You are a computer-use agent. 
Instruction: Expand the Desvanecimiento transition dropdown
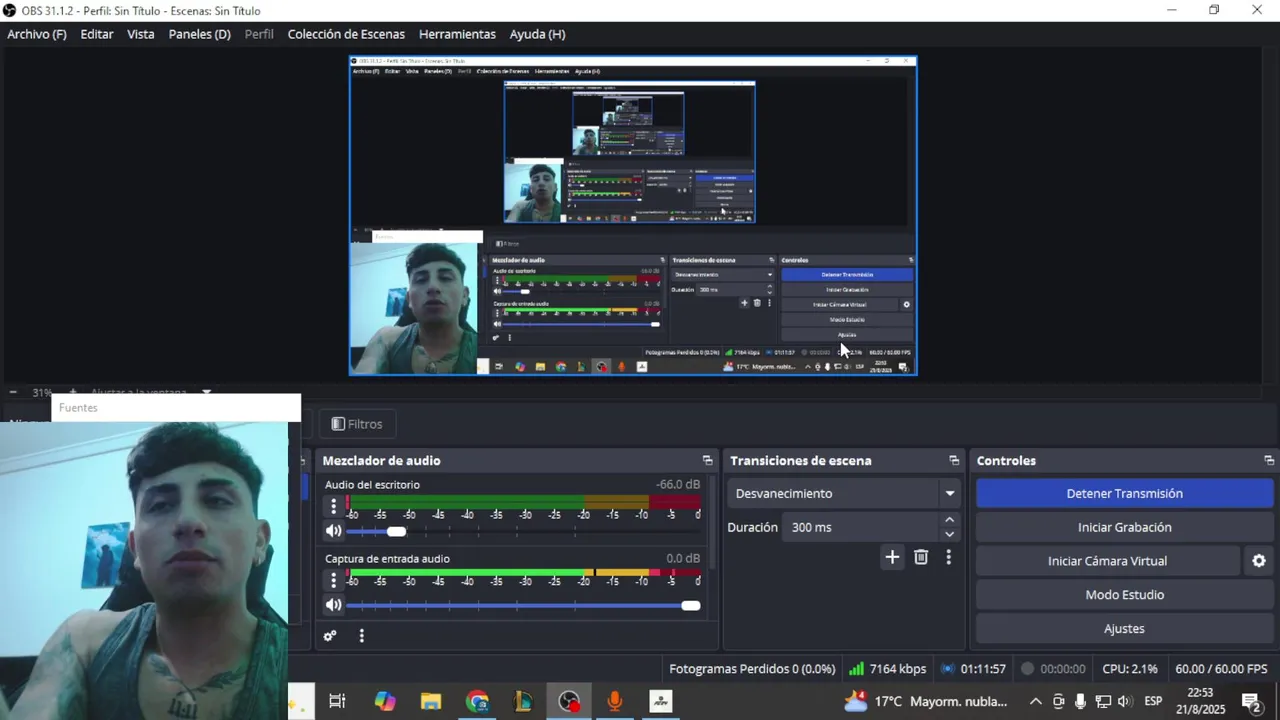[x=949, y=494]
